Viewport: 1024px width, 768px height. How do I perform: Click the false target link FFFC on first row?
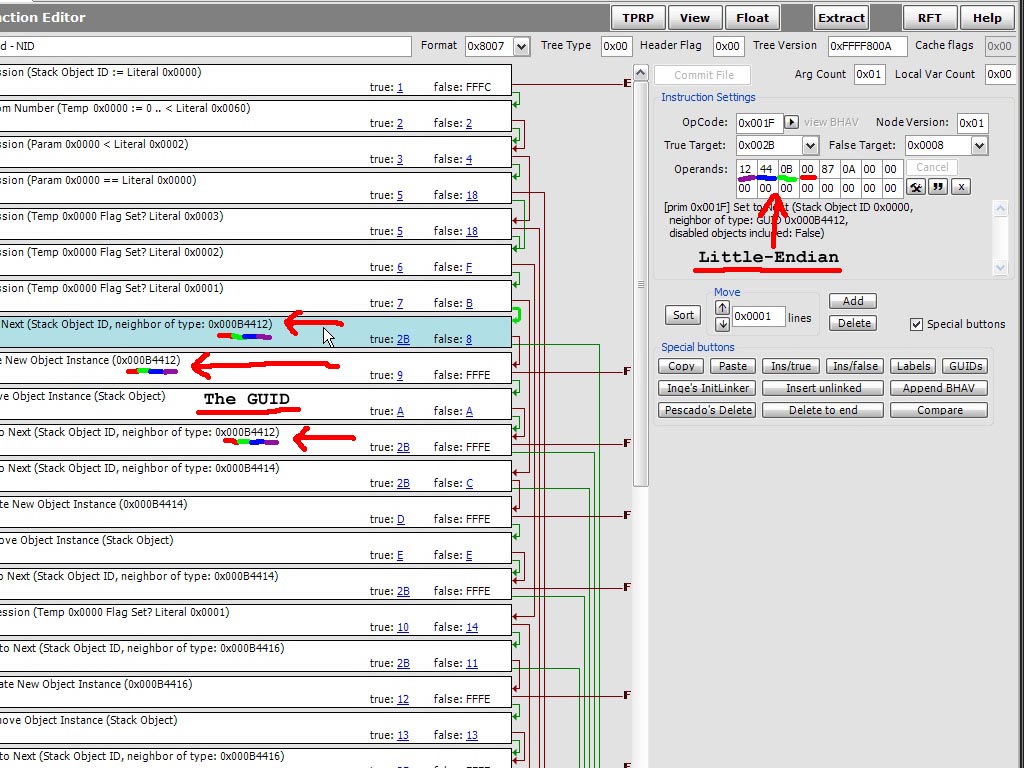point(477,87)
